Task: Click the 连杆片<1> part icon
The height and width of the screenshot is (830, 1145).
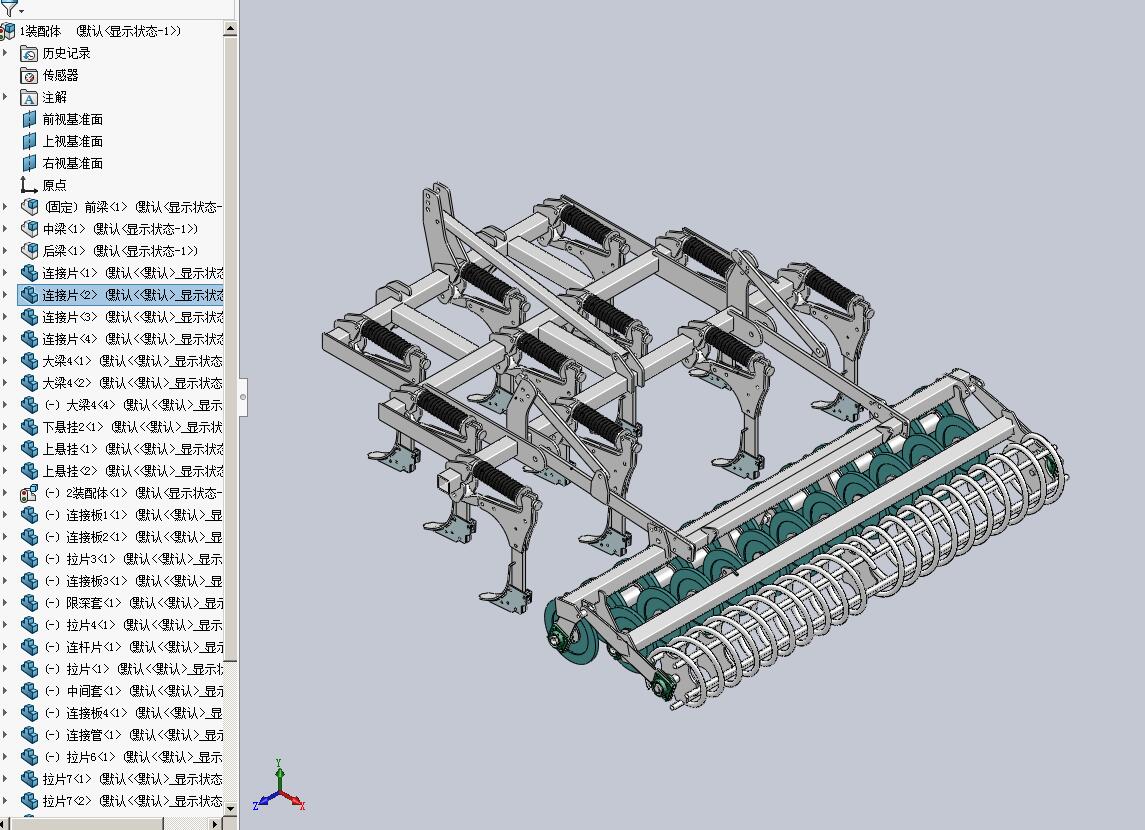Action: click(29, 647)
